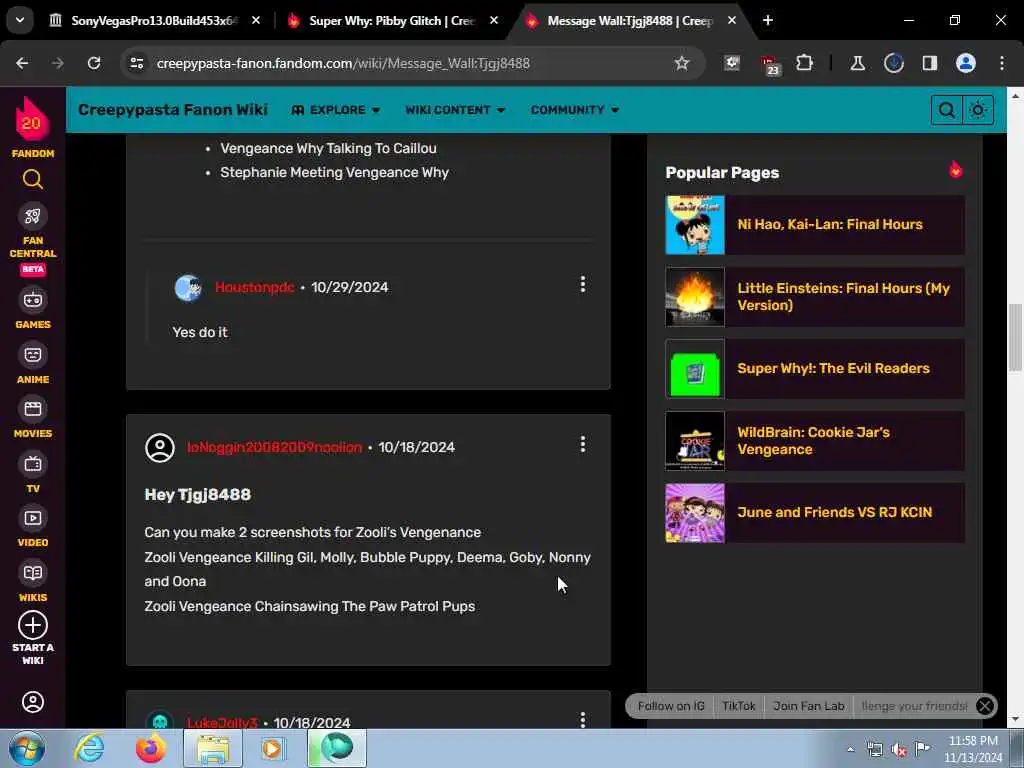Expand the Explore dropdown menu
1024x768 pixels.
336,110
